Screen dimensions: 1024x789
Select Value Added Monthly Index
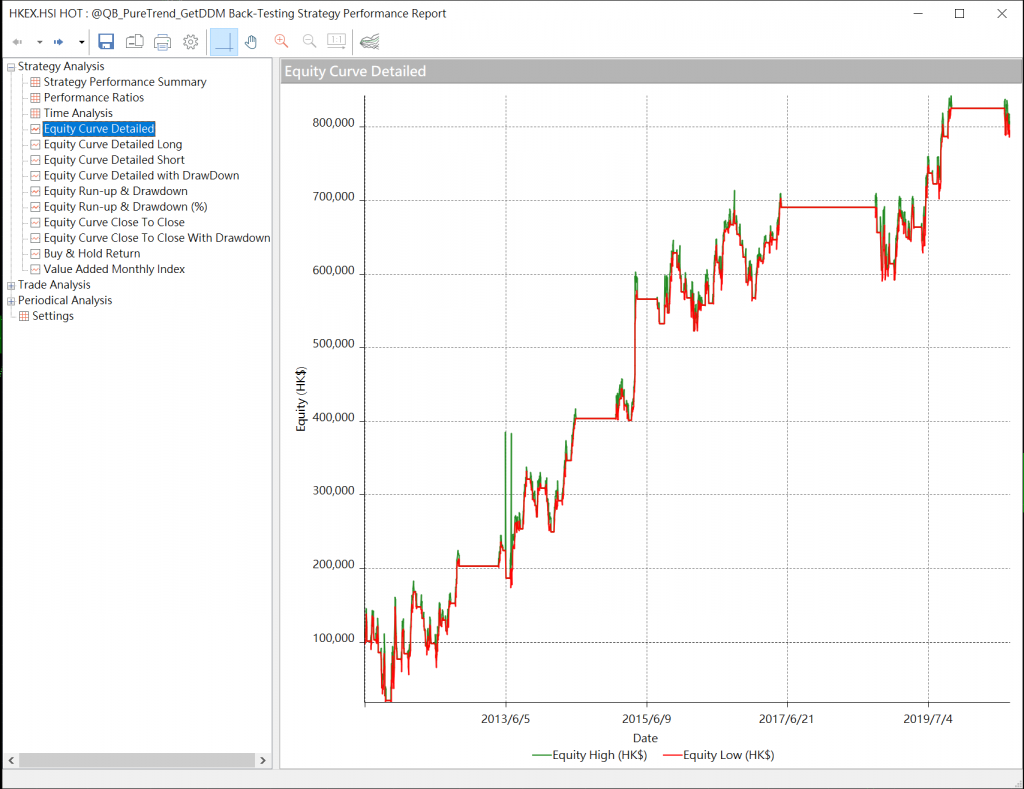point(114,269)
